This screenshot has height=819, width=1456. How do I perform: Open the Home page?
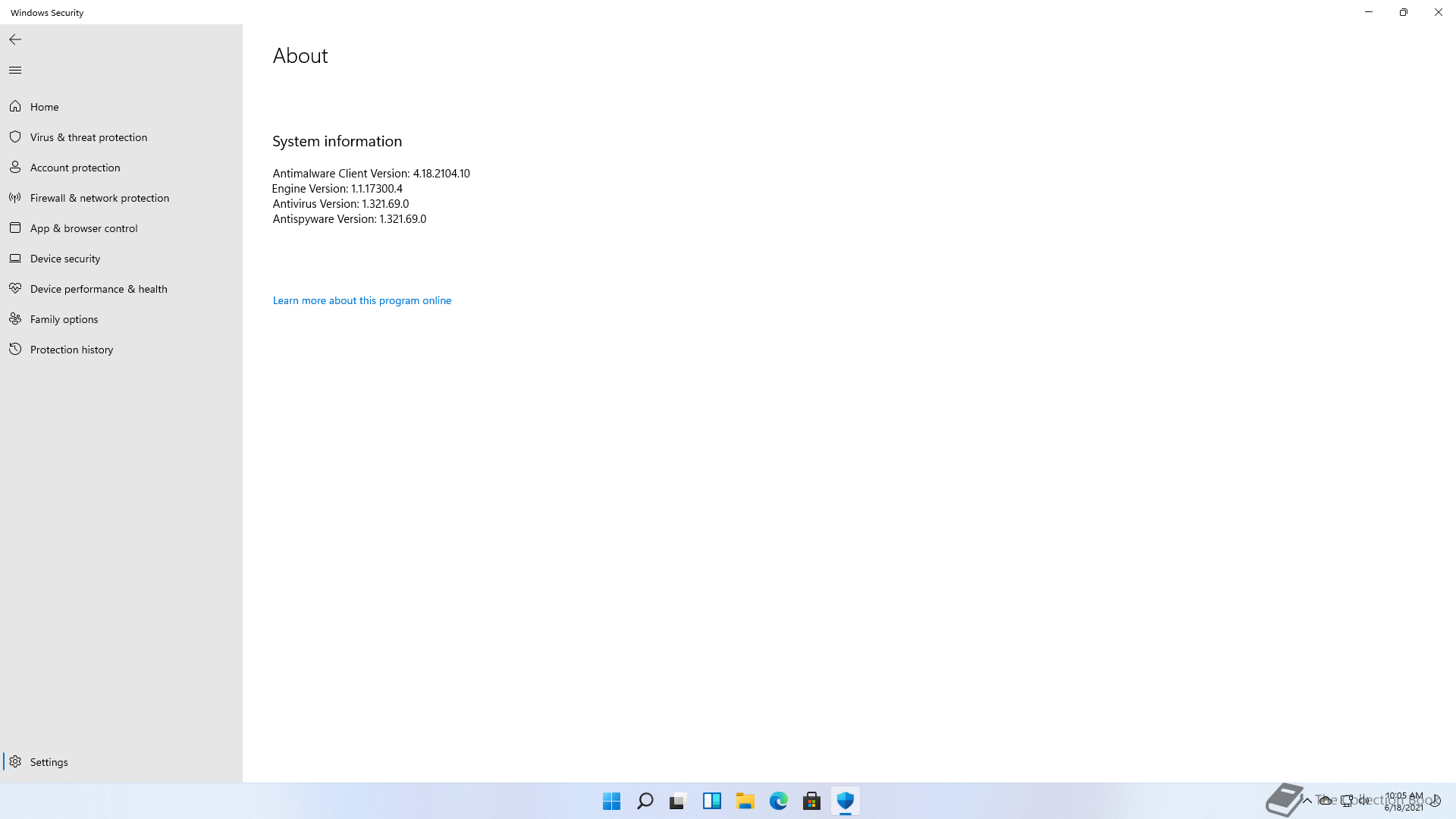[x=121, y=107]
